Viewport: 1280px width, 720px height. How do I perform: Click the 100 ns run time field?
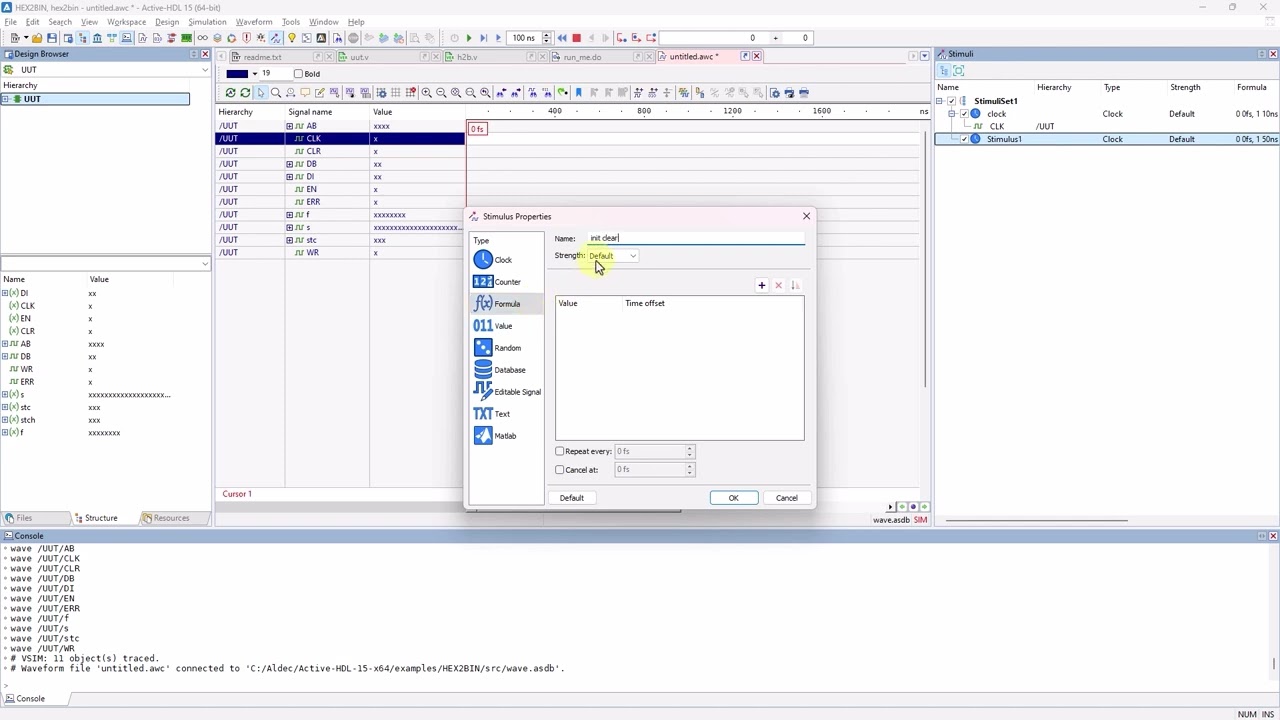pos(525,38)
